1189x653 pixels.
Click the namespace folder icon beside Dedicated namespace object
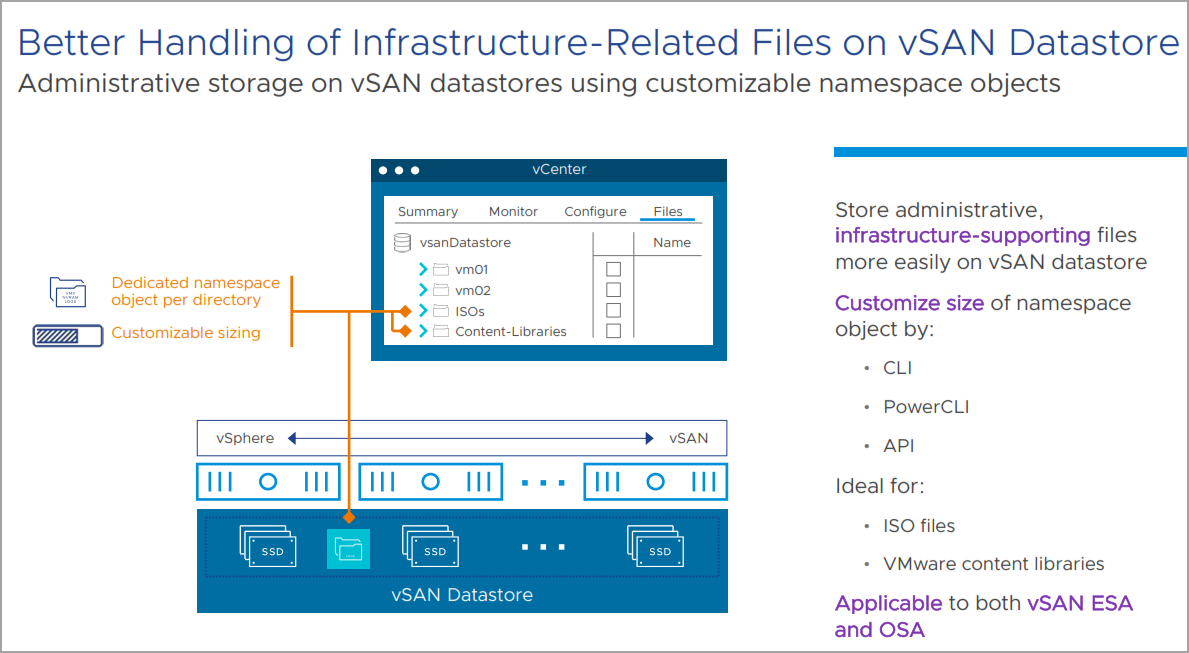[x=68, y=292]
